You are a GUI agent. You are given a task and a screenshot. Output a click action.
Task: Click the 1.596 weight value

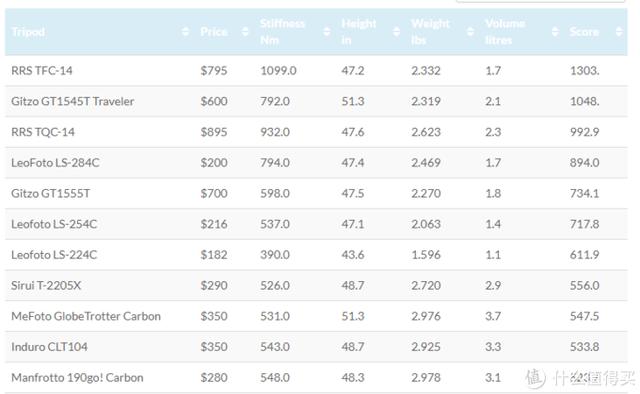pos(426,255)
